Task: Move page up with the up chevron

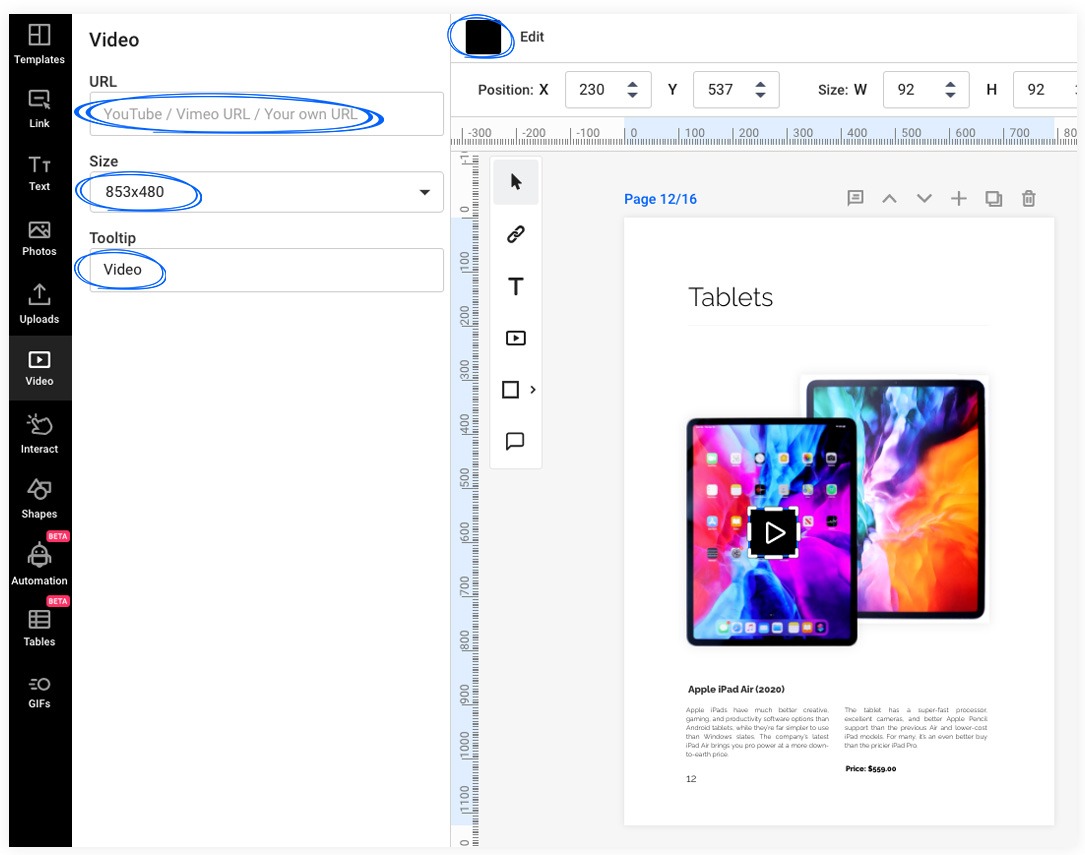Action: 890,199
